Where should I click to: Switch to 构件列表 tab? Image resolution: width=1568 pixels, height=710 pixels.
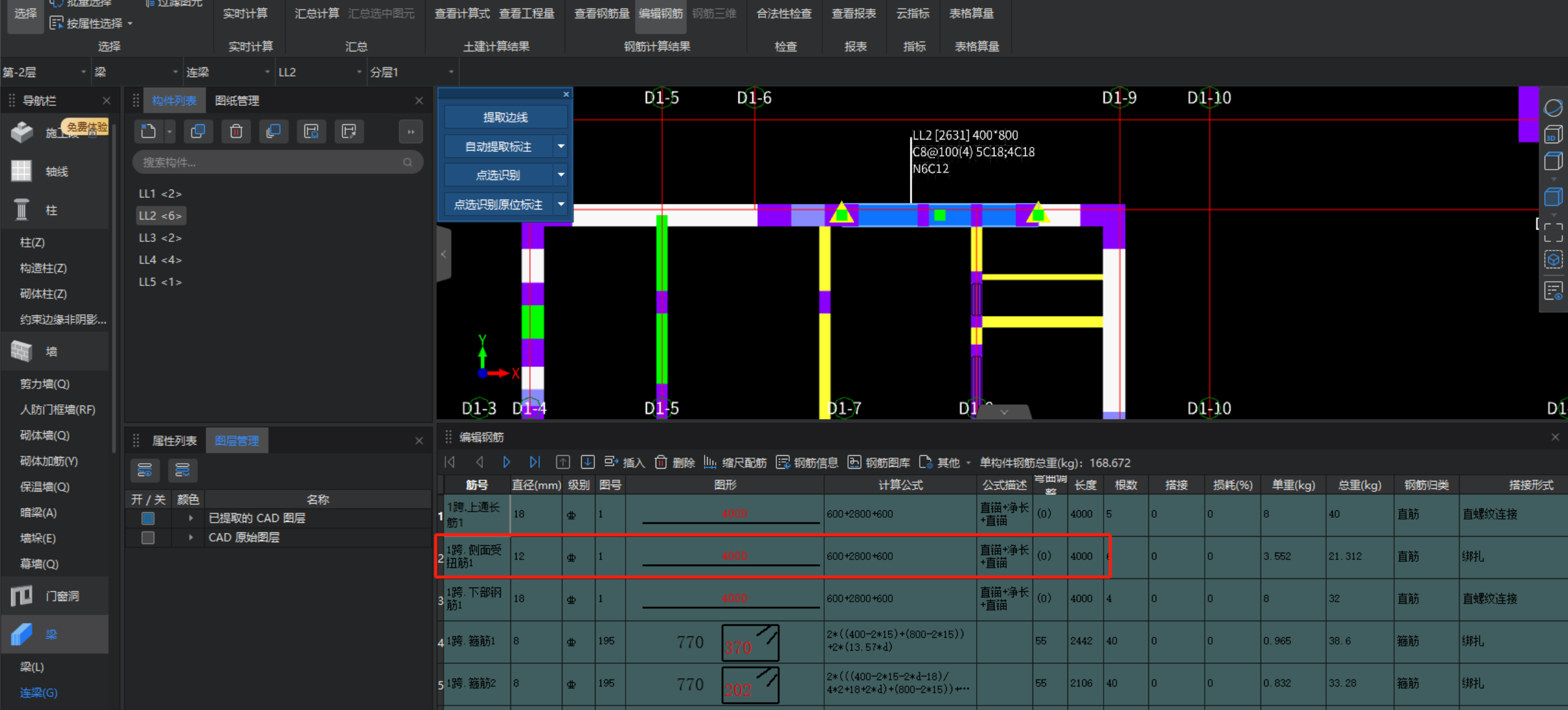click(174, 100)
